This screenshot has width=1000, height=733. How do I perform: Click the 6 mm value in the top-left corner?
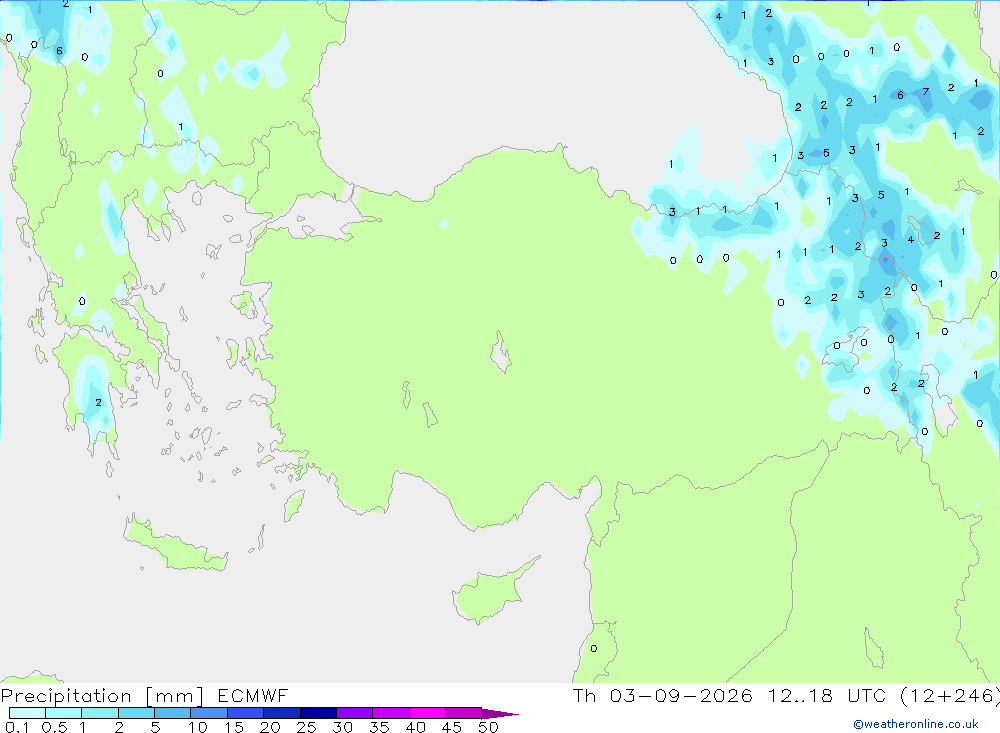(59, 51)
